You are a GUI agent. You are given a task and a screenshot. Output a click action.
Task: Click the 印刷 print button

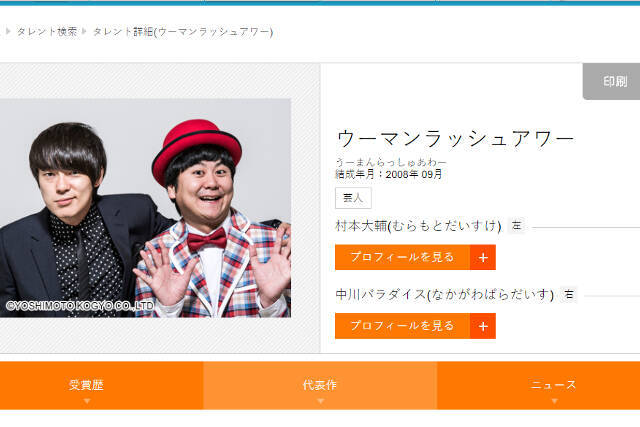(x=611, y=81)
